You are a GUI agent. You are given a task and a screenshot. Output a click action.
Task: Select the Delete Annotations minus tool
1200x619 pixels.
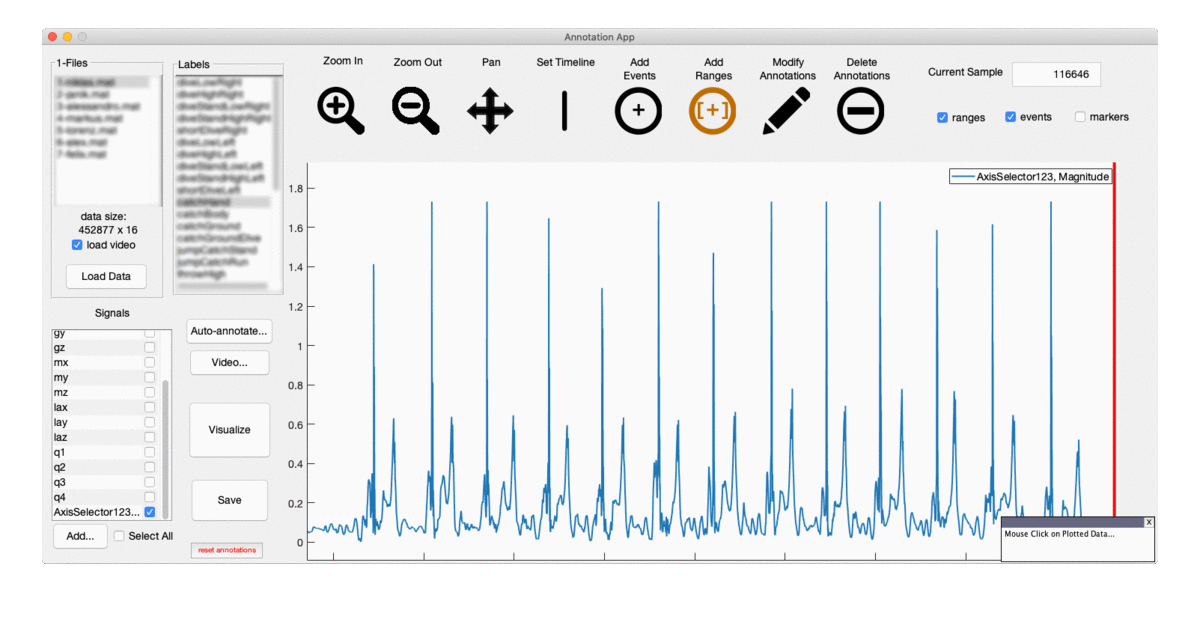860,111
